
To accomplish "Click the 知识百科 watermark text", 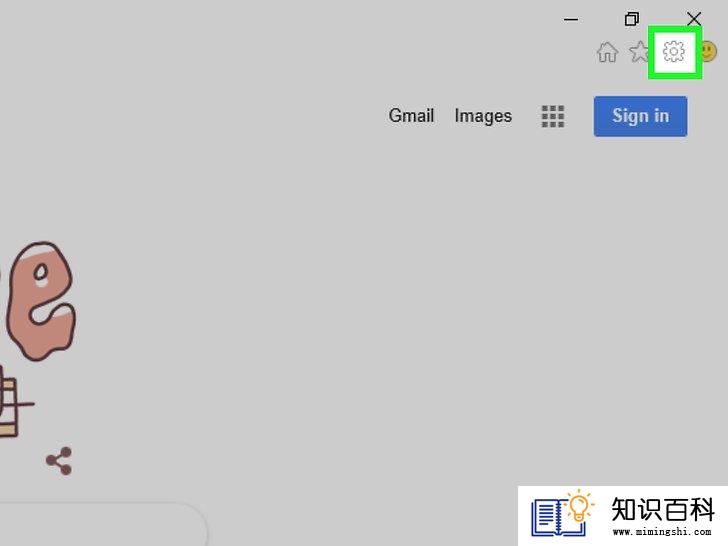I will [x=663, y=509].
